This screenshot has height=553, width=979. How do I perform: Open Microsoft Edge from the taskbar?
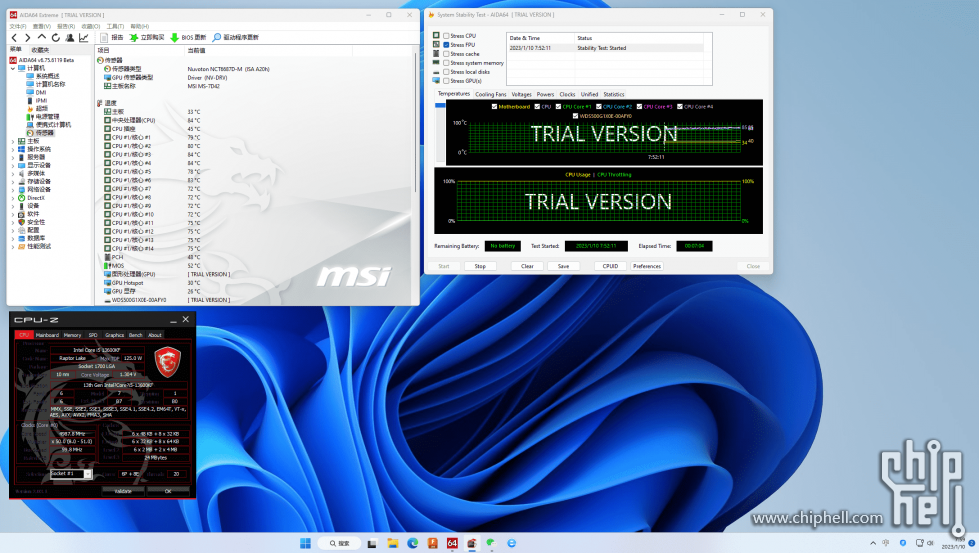(x=413, y=544)
